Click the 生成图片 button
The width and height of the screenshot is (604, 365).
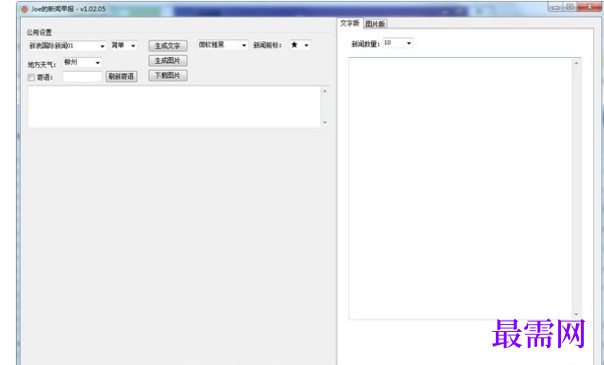pyautogui.click(x=168, y=61)
